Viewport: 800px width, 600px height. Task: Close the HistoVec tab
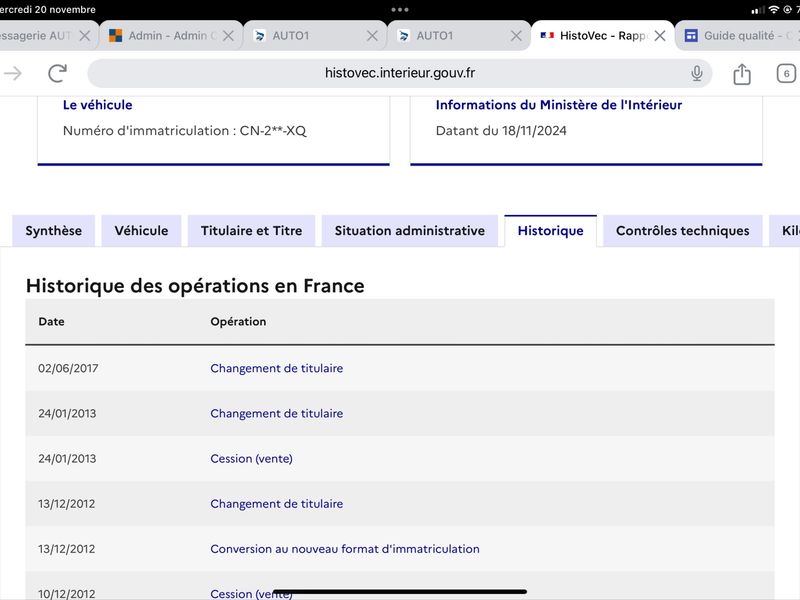pyautogui.click(x=660, y=36)
